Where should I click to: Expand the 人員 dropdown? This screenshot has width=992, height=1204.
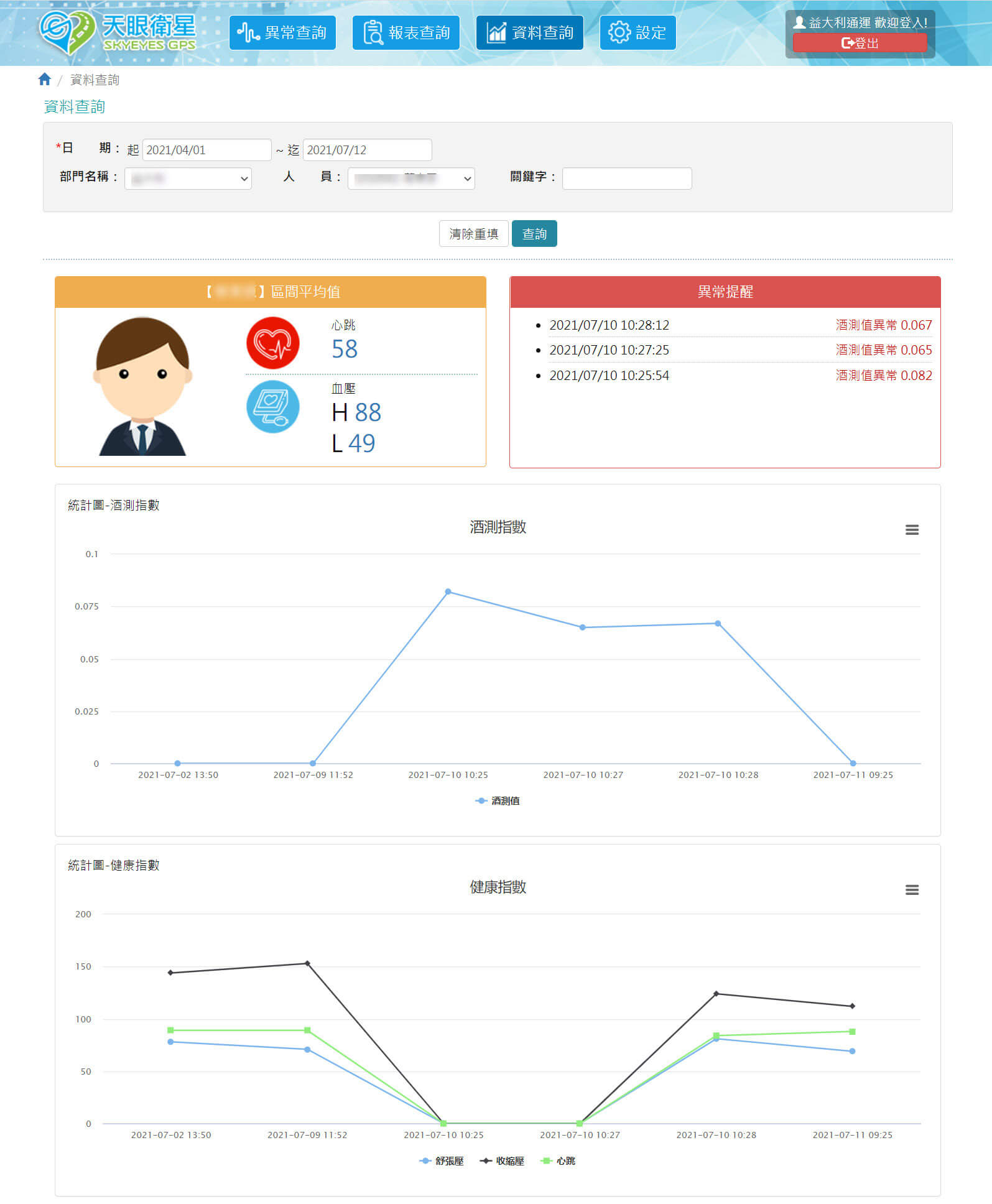tap(411, 178)
